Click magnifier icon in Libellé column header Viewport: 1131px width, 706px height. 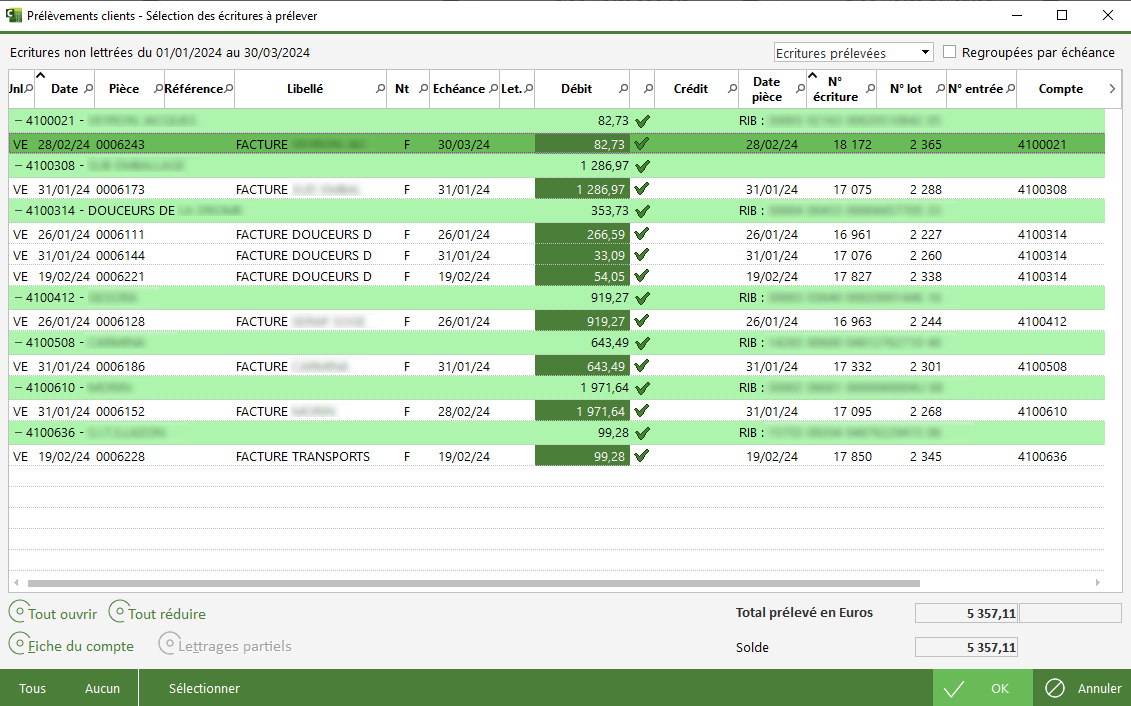pyautogui.click(x=380, y=89)
